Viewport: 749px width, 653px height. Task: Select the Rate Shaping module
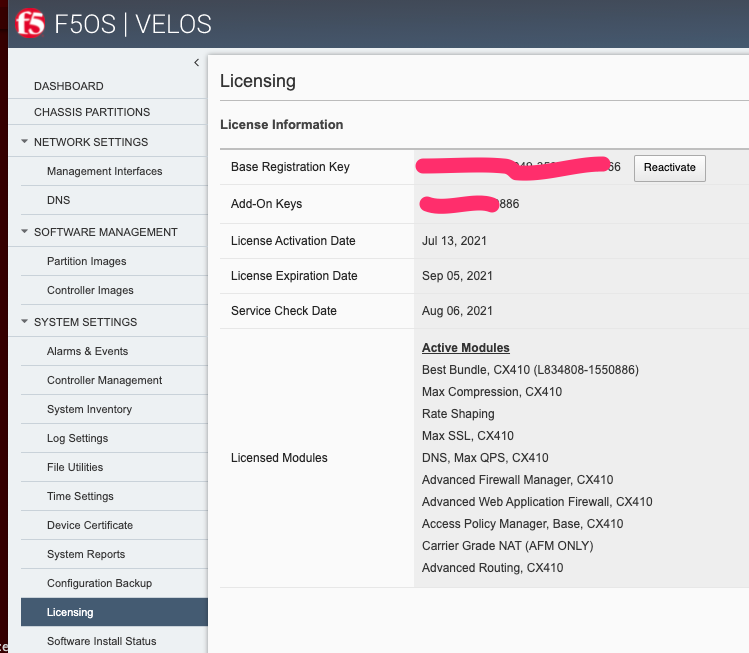(x=458, y=414)
